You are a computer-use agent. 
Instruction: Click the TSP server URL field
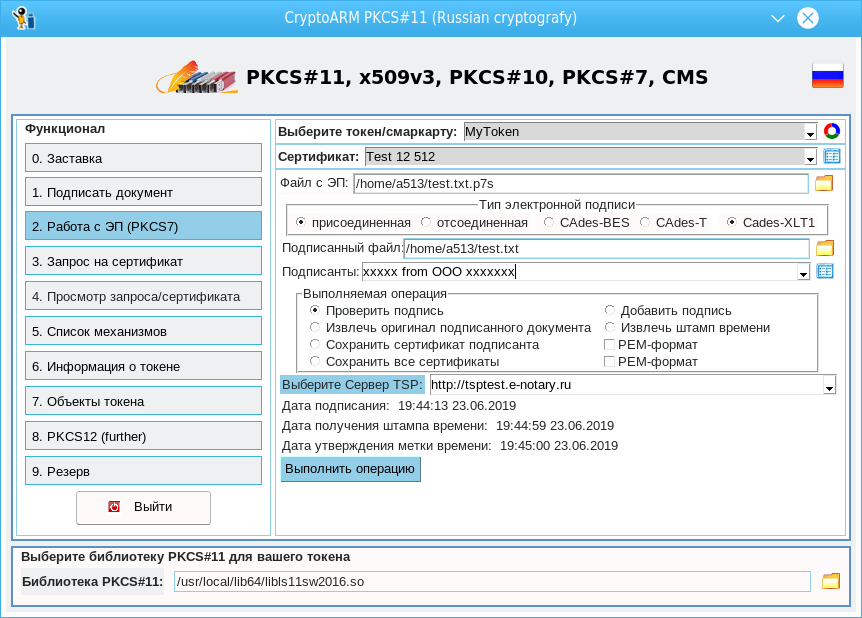coord(626,385)
